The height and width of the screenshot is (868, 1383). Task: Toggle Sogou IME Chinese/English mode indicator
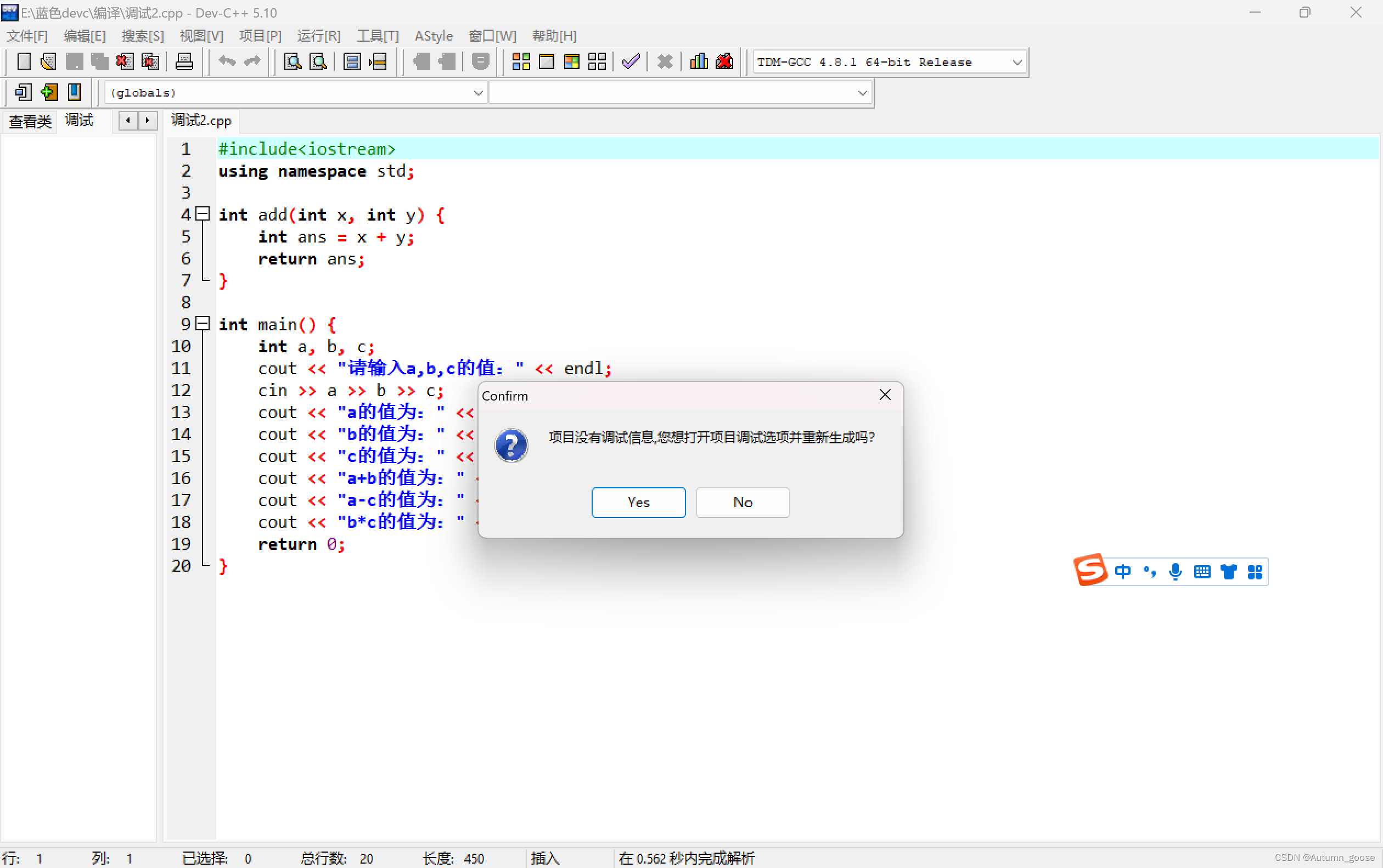(1122, 571)
